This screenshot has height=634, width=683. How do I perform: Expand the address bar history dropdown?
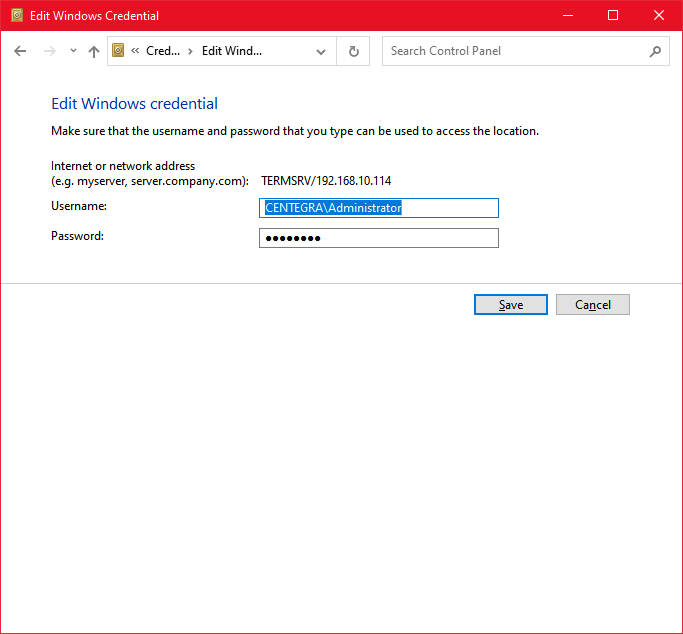(x=321, y=51)
